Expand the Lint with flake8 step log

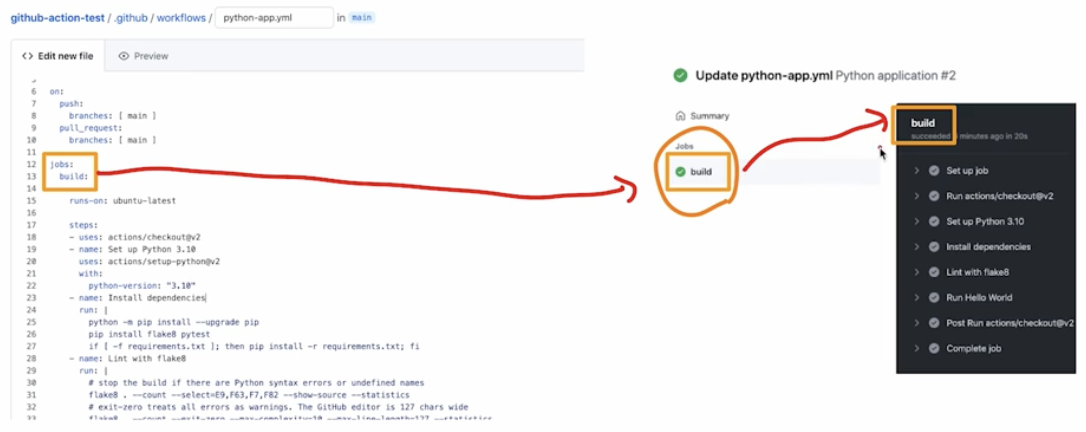pyautogui.click(x=916, y=272)
